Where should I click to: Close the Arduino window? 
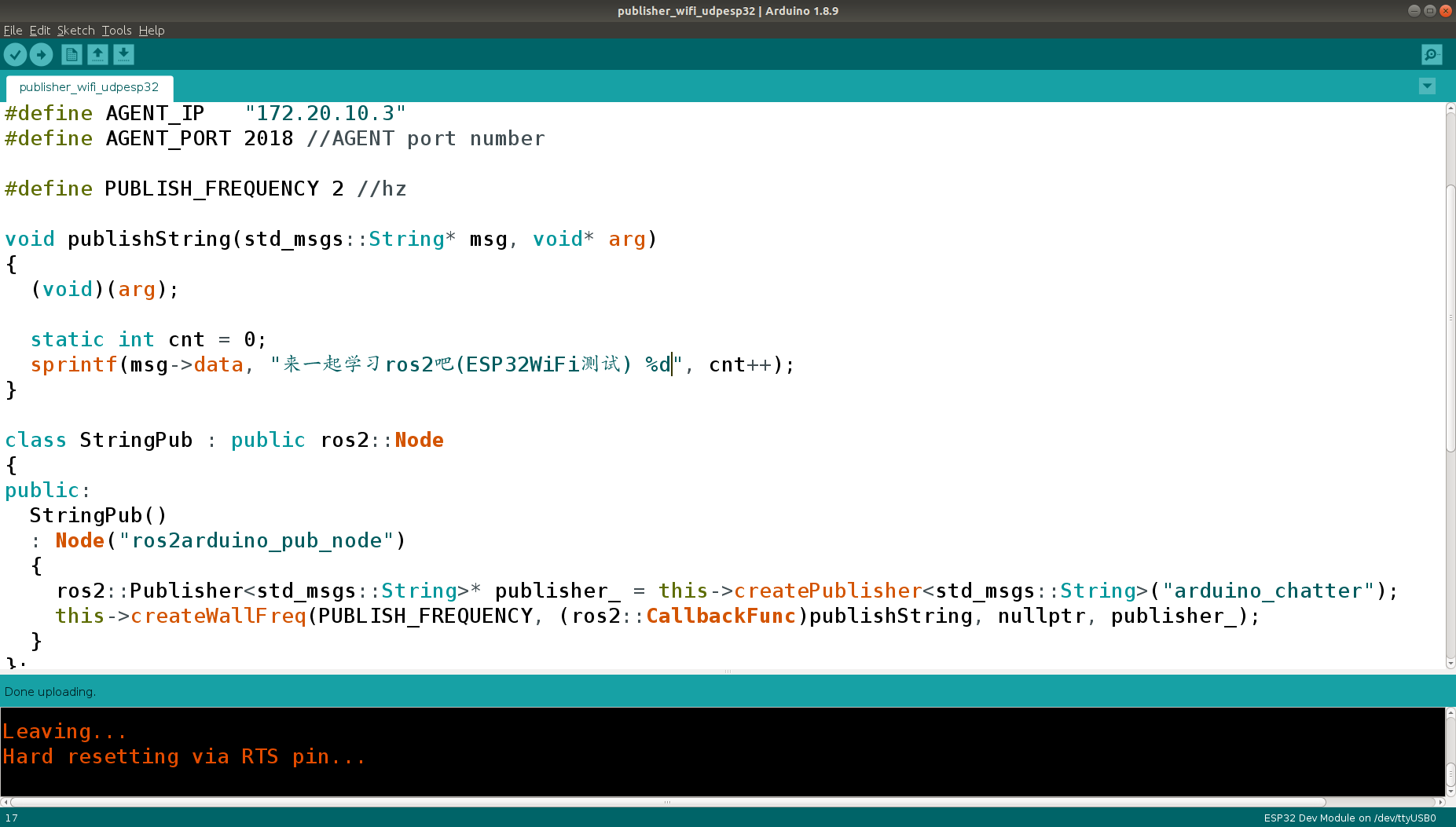[x=1446, y=11]
